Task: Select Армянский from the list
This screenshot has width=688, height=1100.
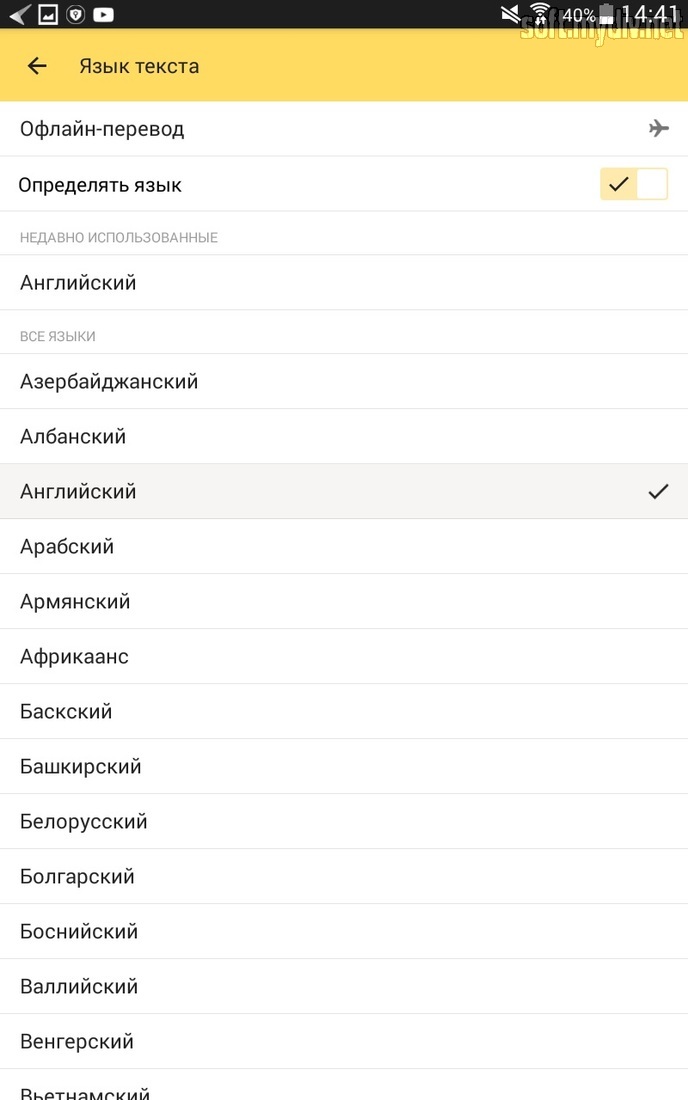Action: (x=344, y=601)
